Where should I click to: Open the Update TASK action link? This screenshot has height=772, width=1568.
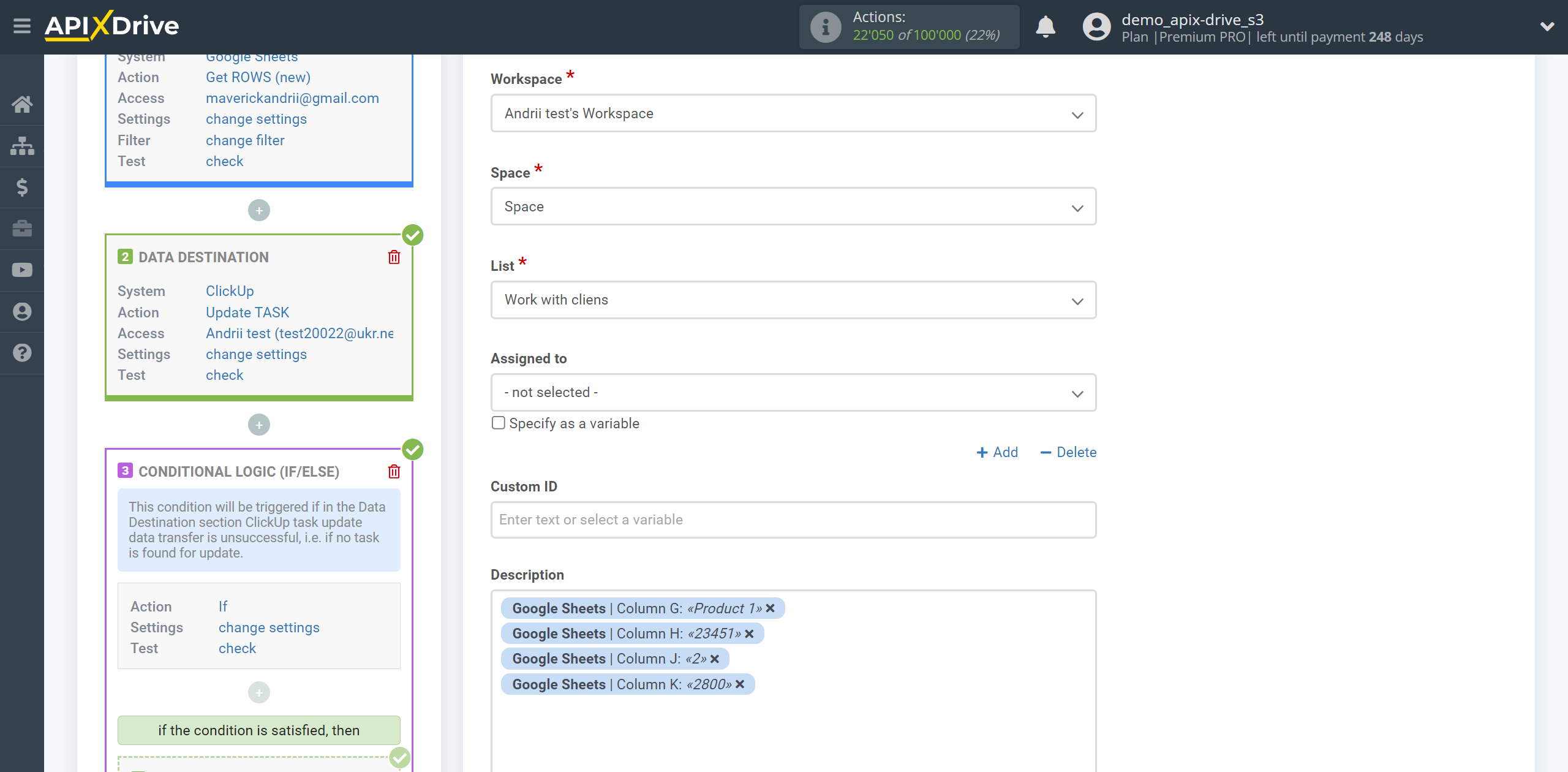tap(247, 312)
